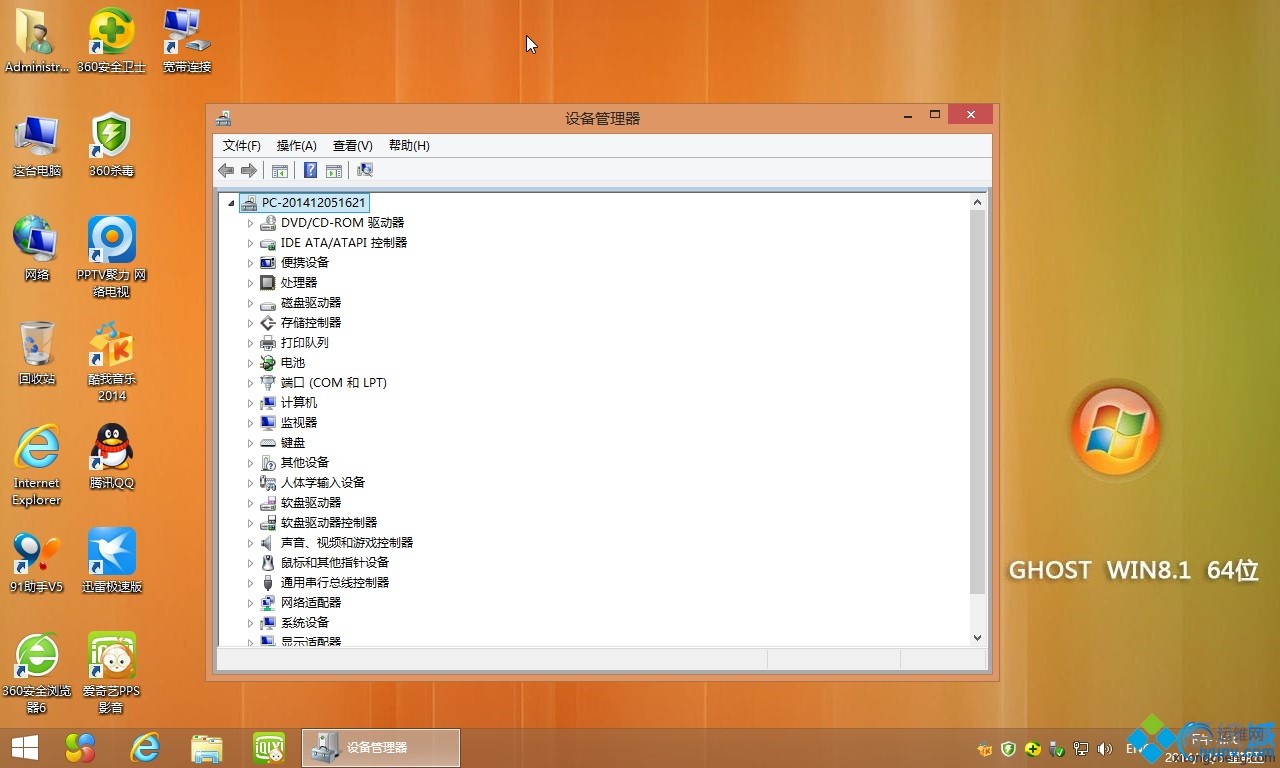This screenshot has height=768, width=1280.
Task: Open File Explorer from the taskbar
Action: tap(207, 748)
